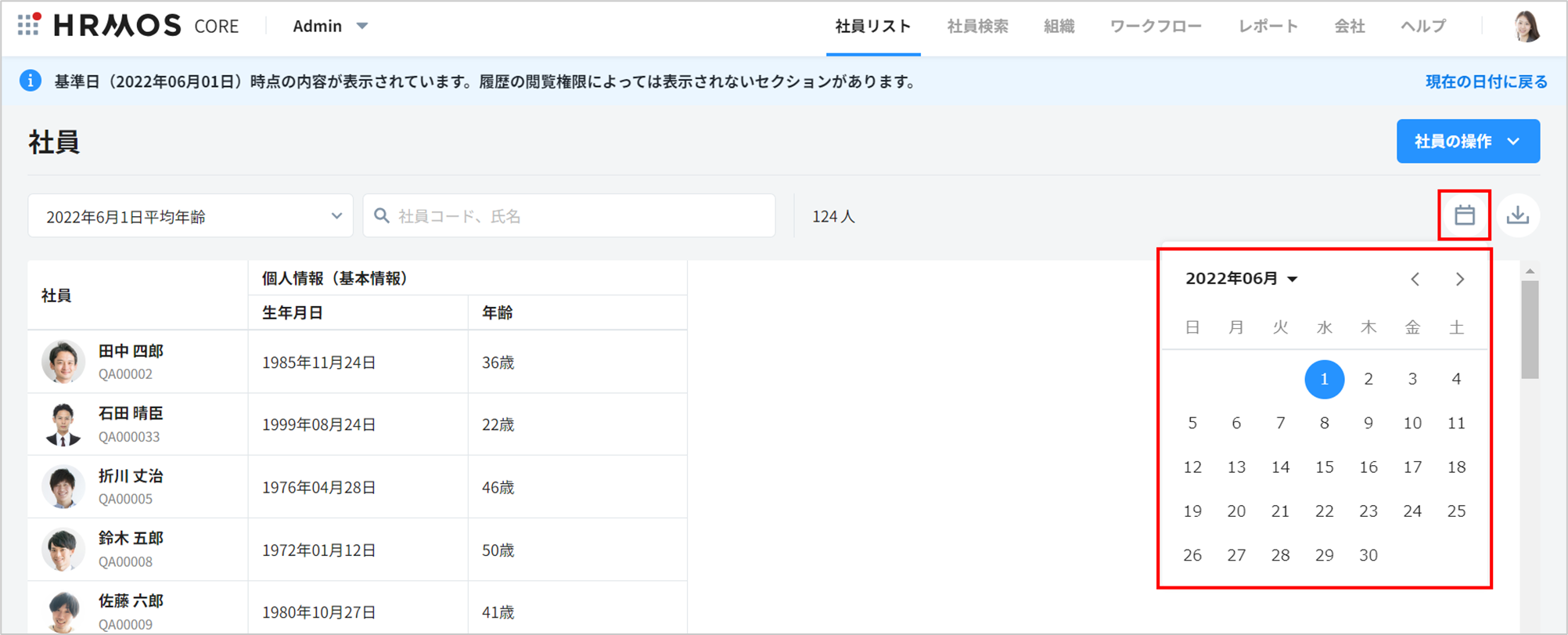Open the 社員の操作 button menu
The image size is (1568, 635).
pos(1467,142)
